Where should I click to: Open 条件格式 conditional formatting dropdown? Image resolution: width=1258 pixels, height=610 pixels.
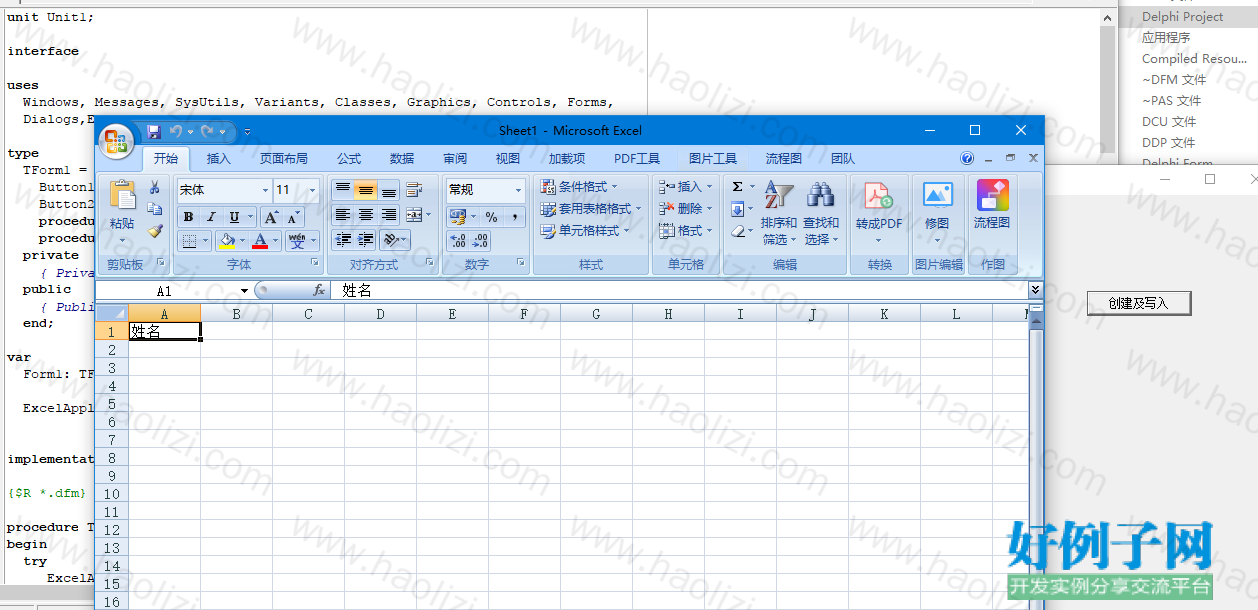tap(580, 187)
